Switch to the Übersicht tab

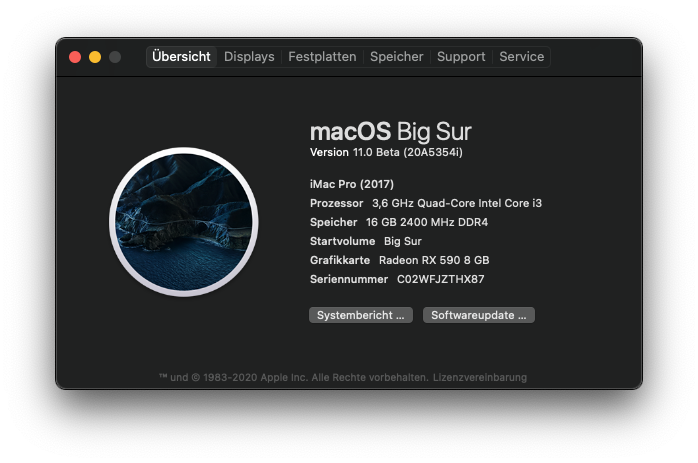pyautogui.click(x=181, y=57)
